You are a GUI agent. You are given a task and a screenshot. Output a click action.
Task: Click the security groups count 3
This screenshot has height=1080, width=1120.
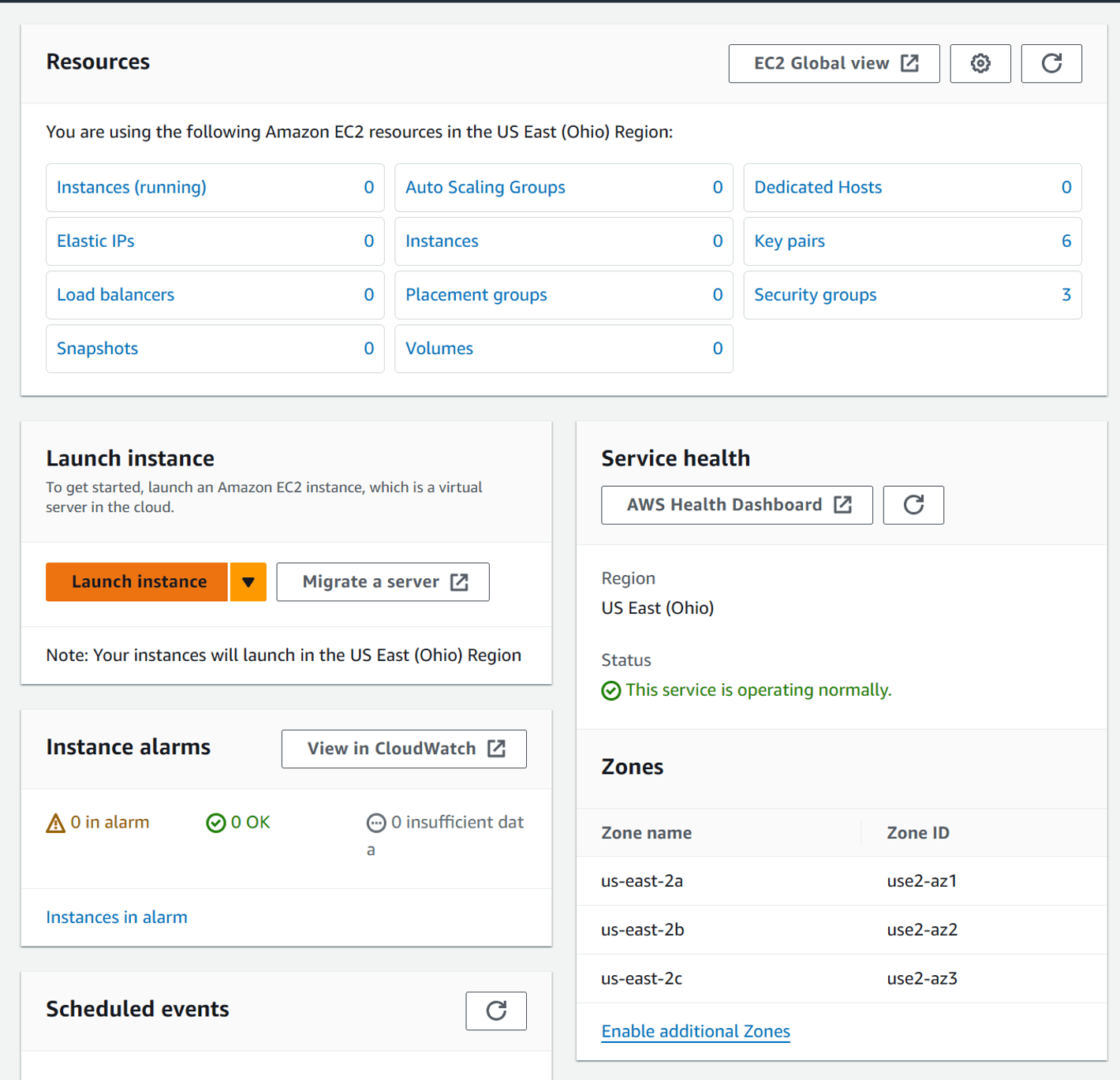[x=1066, y=295]
